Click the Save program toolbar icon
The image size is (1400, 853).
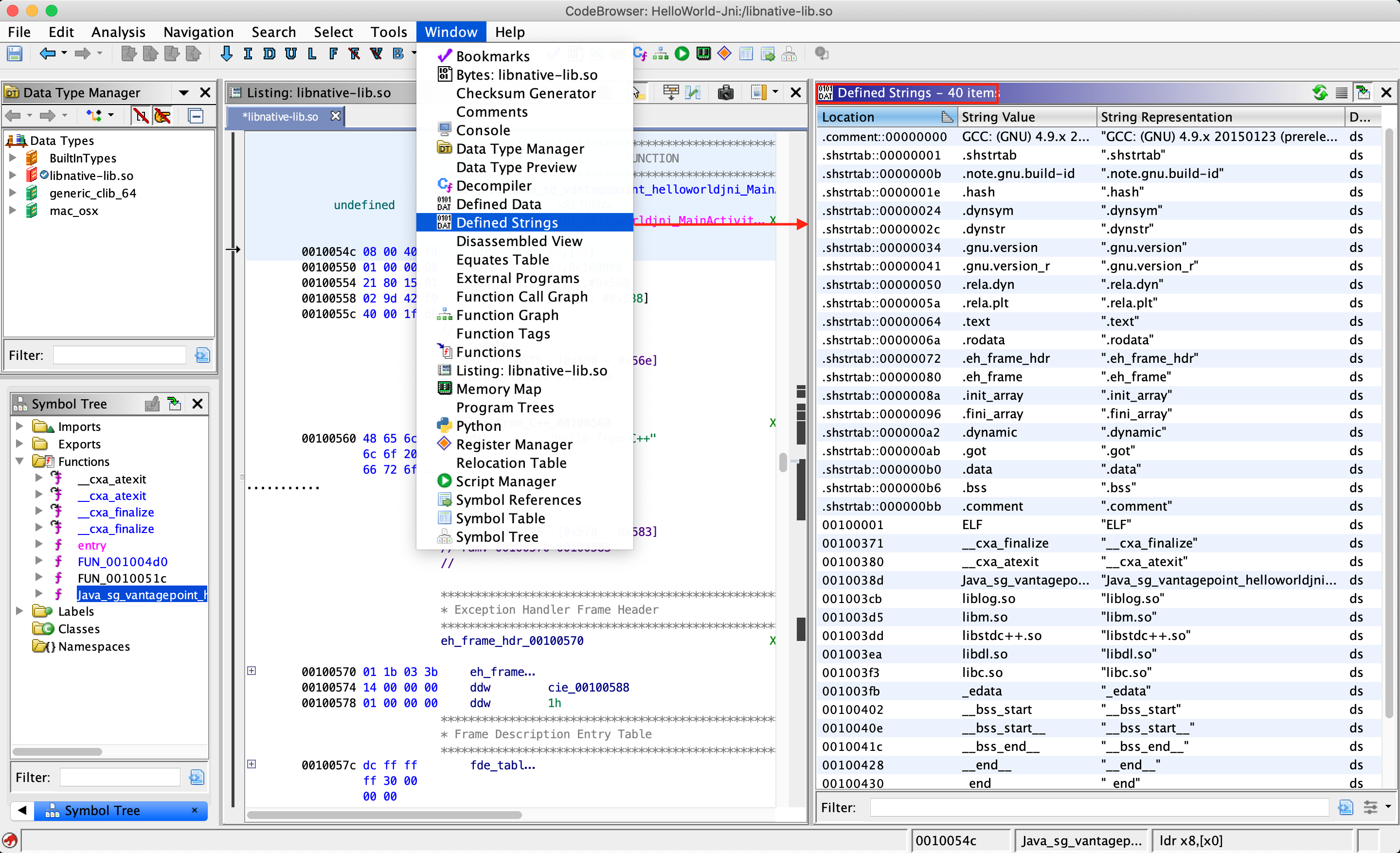pos(15,54)
